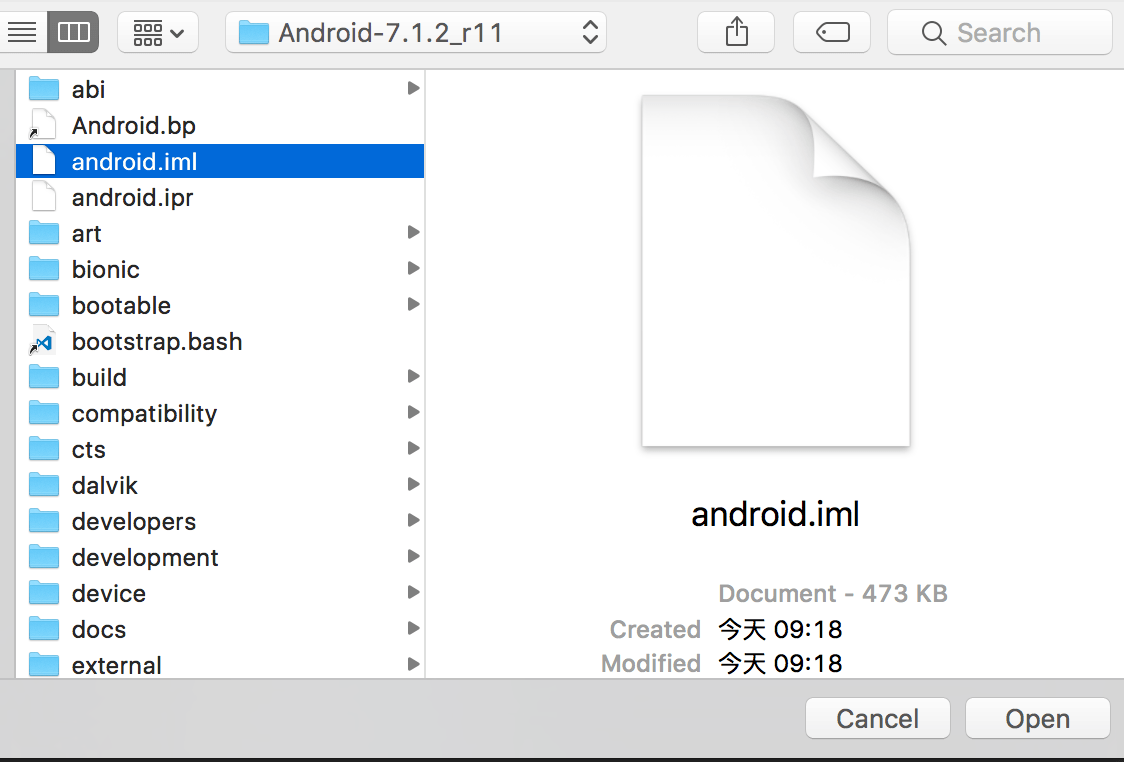Select the bootstrap.bash file icon
The height and width of the screenshot is (762, 1124).
pos(44,342)
